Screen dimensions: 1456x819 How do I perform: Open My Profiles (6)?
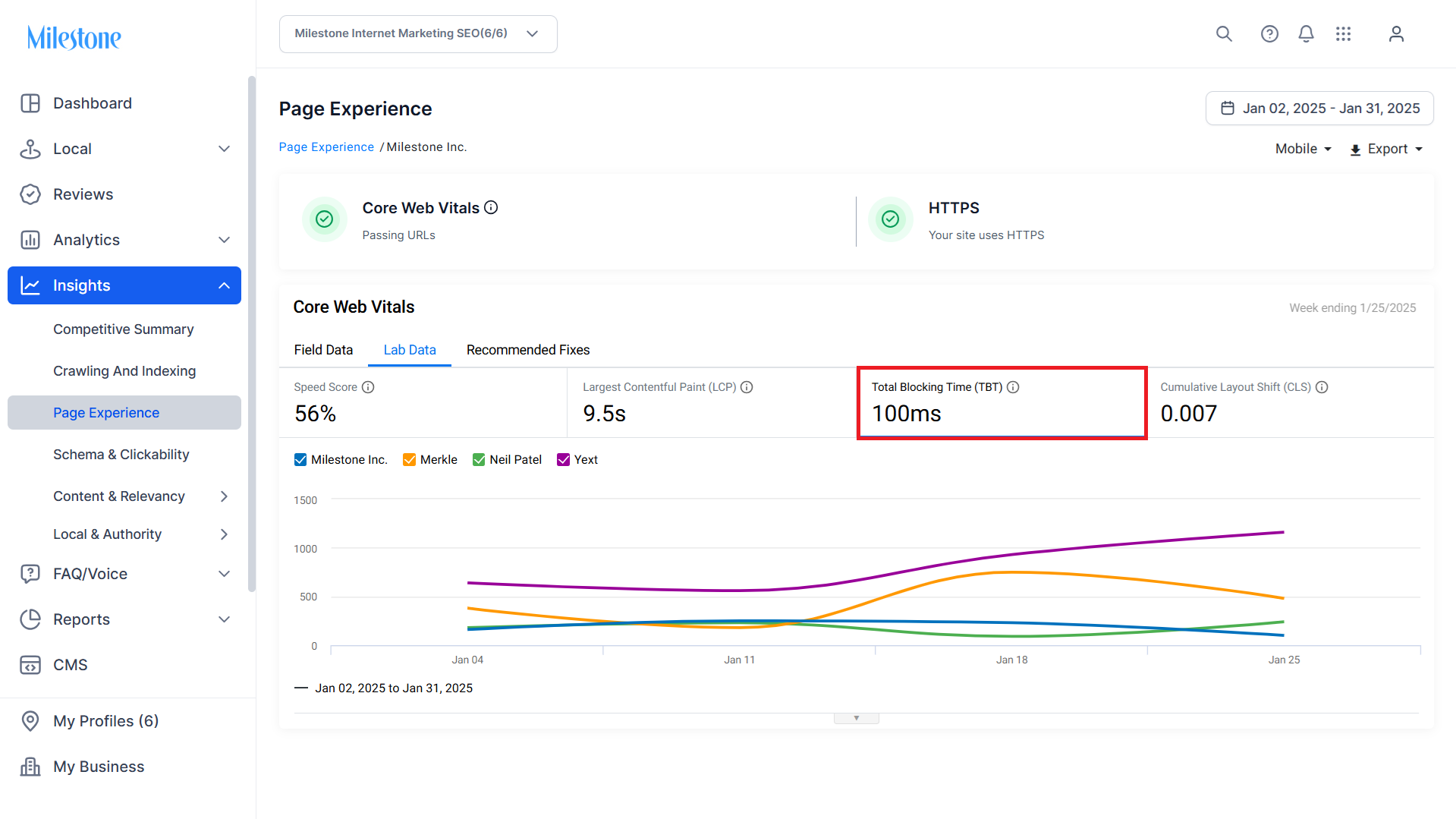click(x=106, y=721)
